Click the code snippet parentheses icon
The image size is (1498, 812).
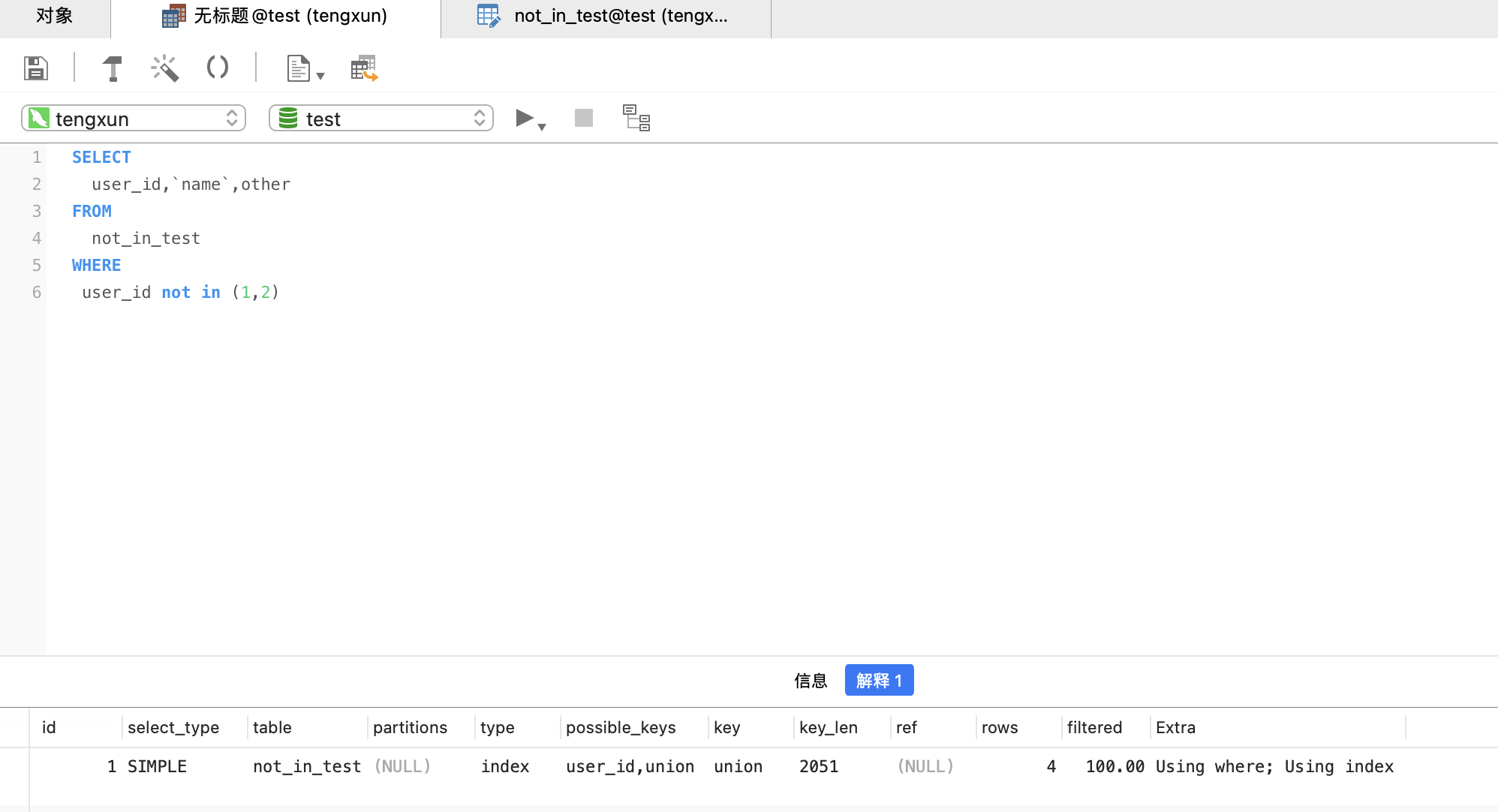coord(218,68)
